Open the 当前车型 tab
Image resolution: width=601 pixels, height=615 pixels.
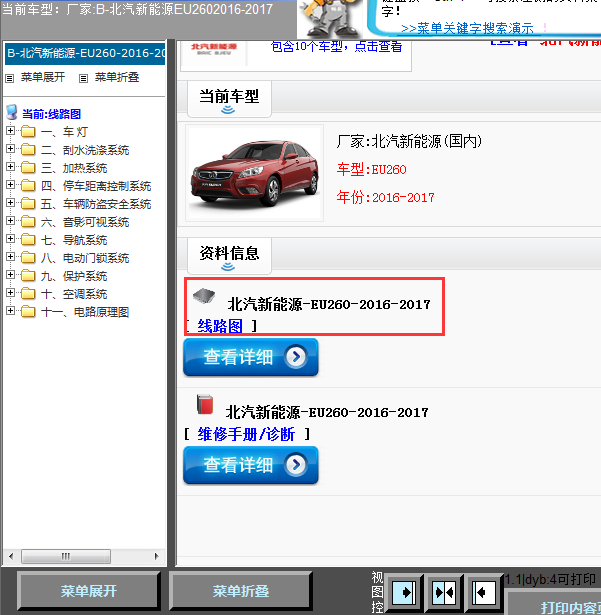(229, 99)
